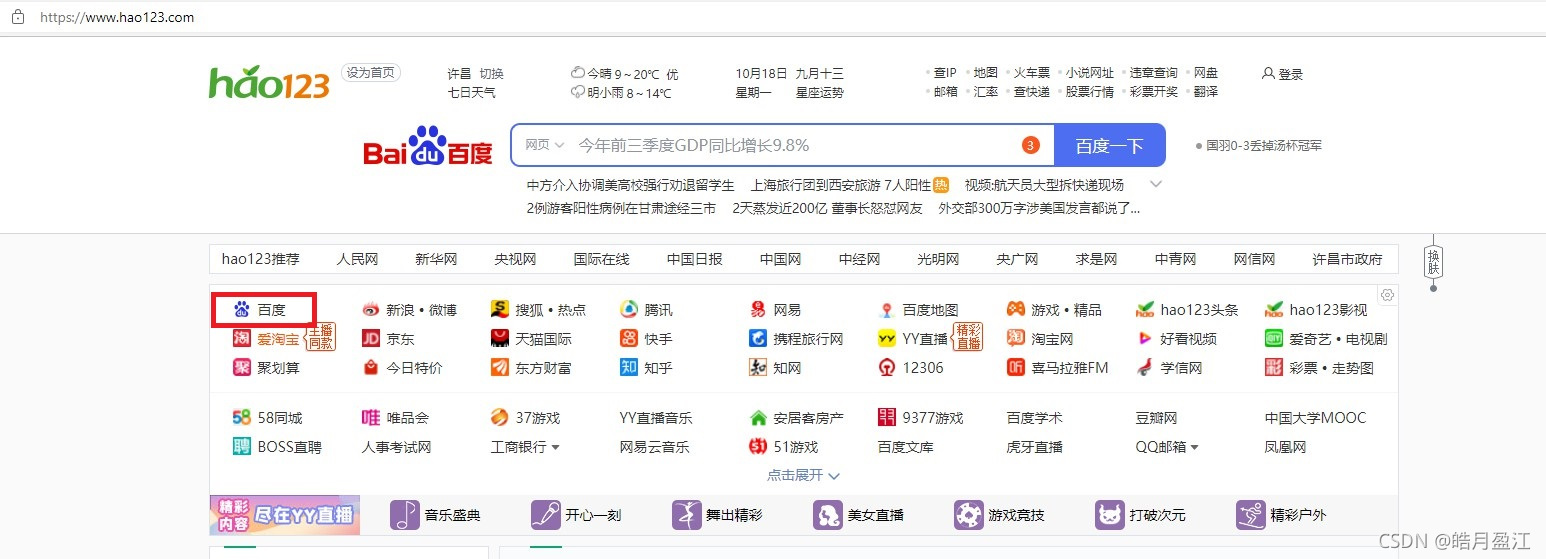Click the user login icon 登录
Image resolution: width=1546 pixels, height=559 pixels.
coord(1267,74)
